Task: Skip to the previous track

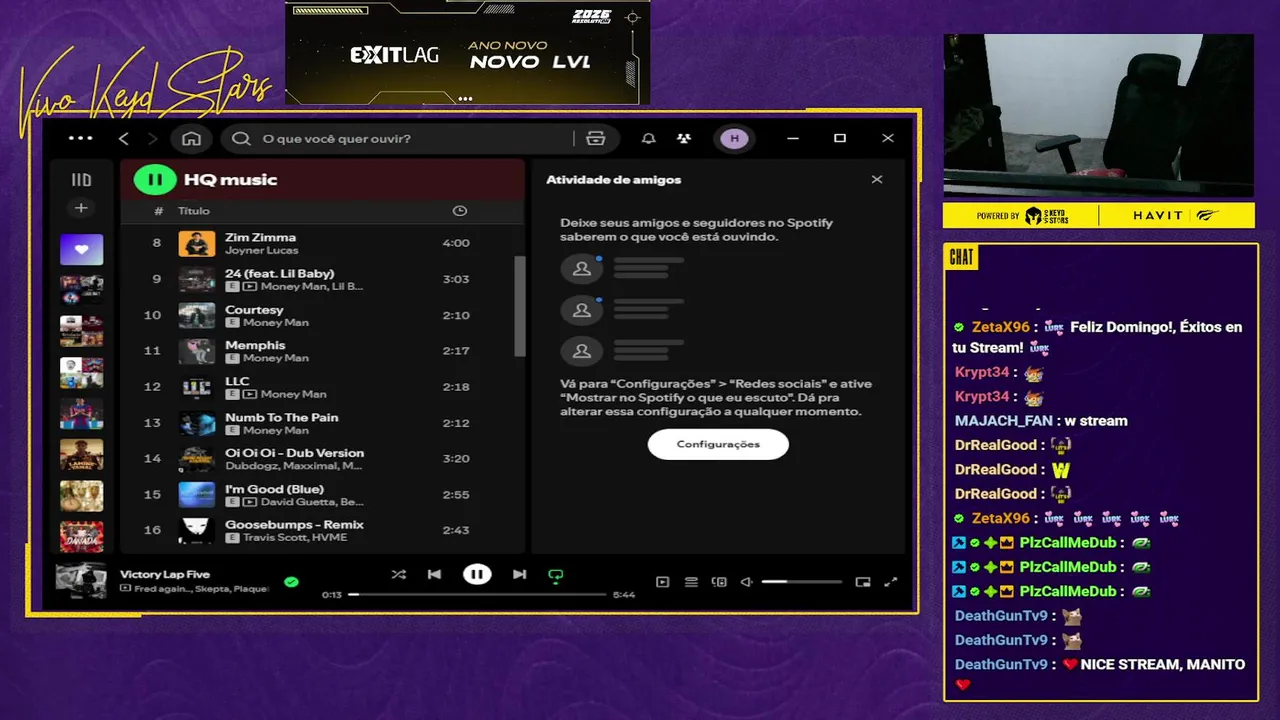Action: click(434, 574)
